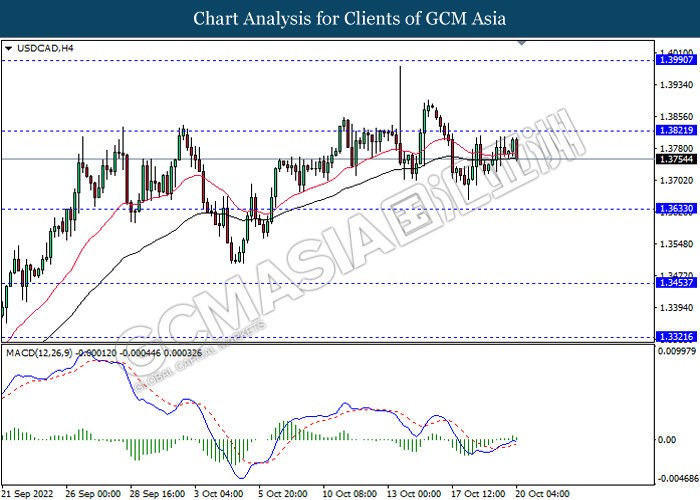
Task: Click the 1.33940 axis price value
Action: pos(676,308)
